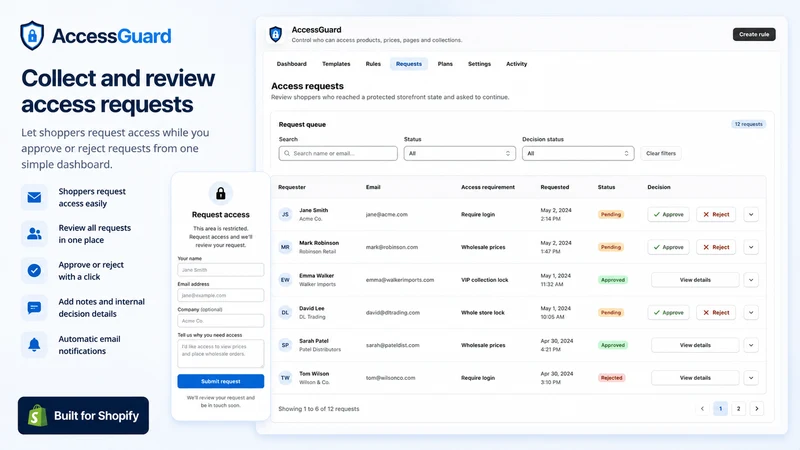Click the Shopify bag icon in badge

[37, 416]
